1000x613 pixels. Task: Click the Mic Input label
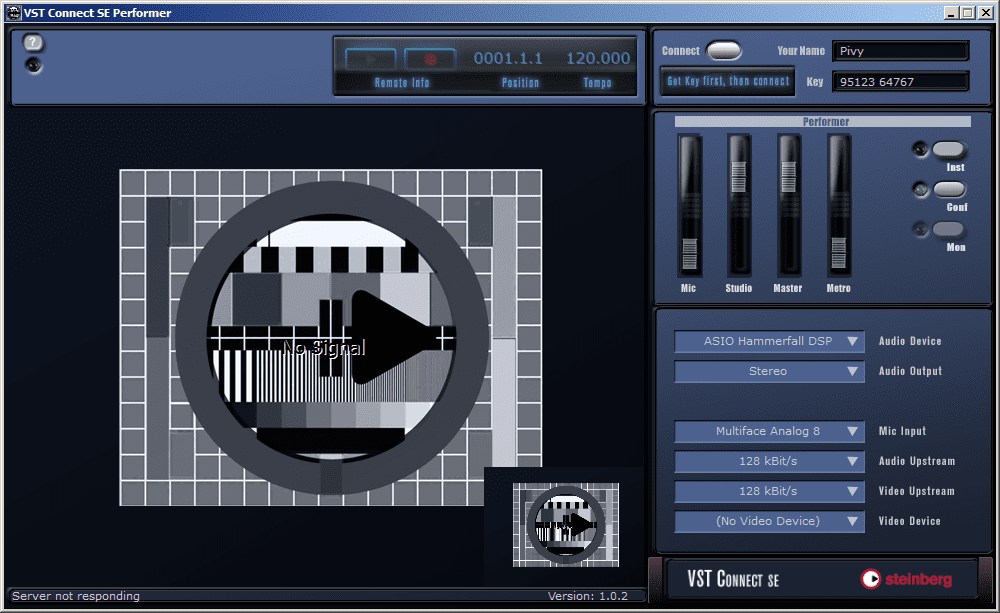[902, 431]
